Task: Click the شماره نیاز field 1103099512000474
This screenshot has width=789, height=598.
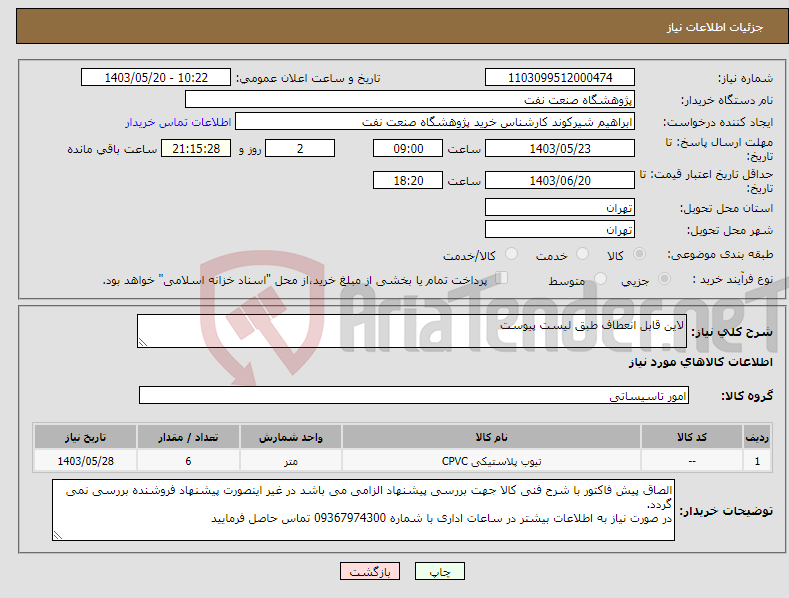Action: click(x=560, y=78)
